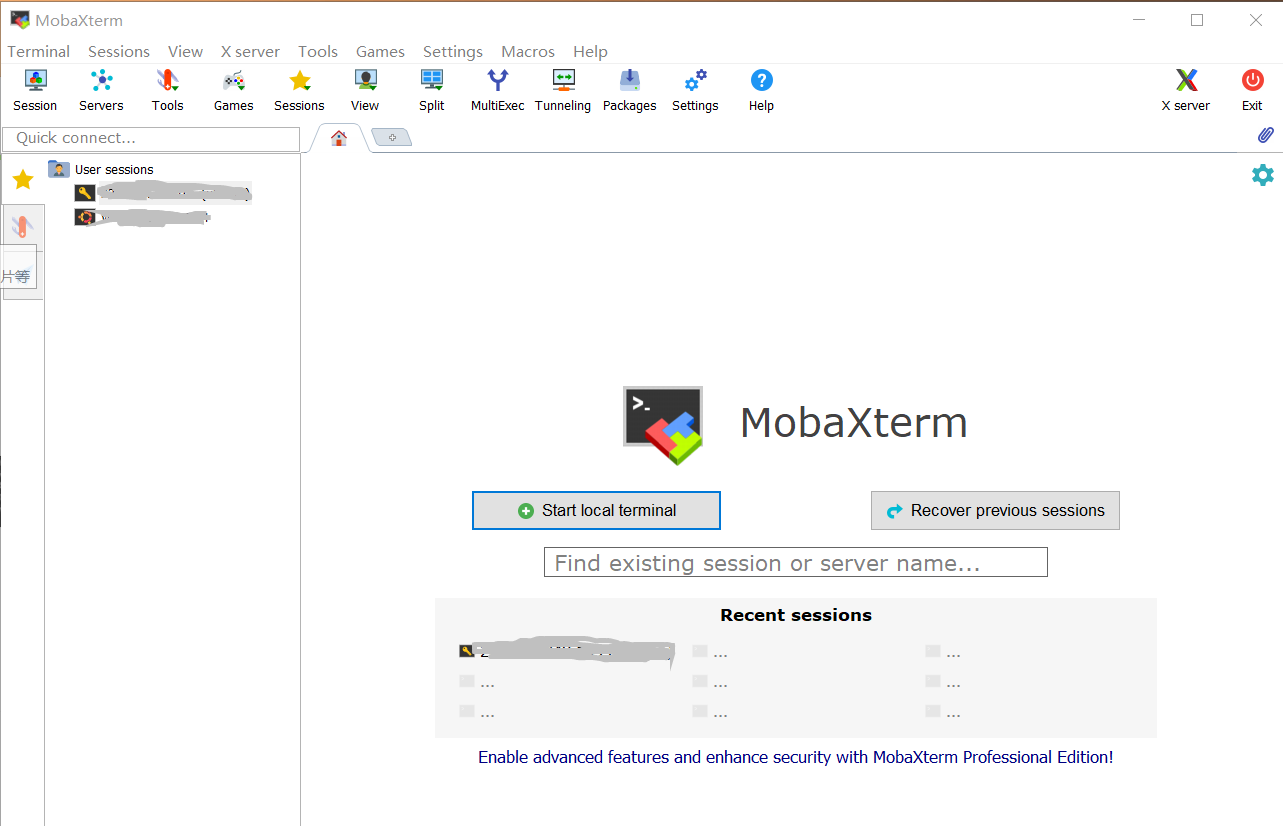The height and width of the screenshot is (826, 1283).
Task: Open the X server menu
Action: pos(250,51)
